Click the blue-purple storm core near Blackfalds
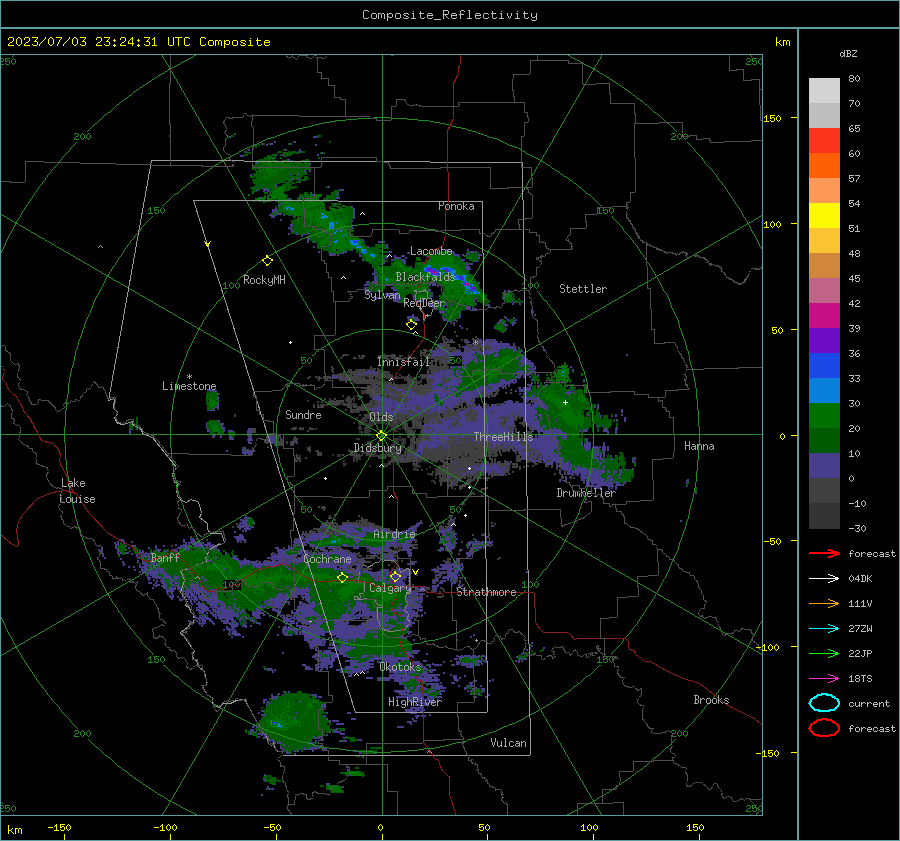 pyautogui.click(x=453, y=277)
